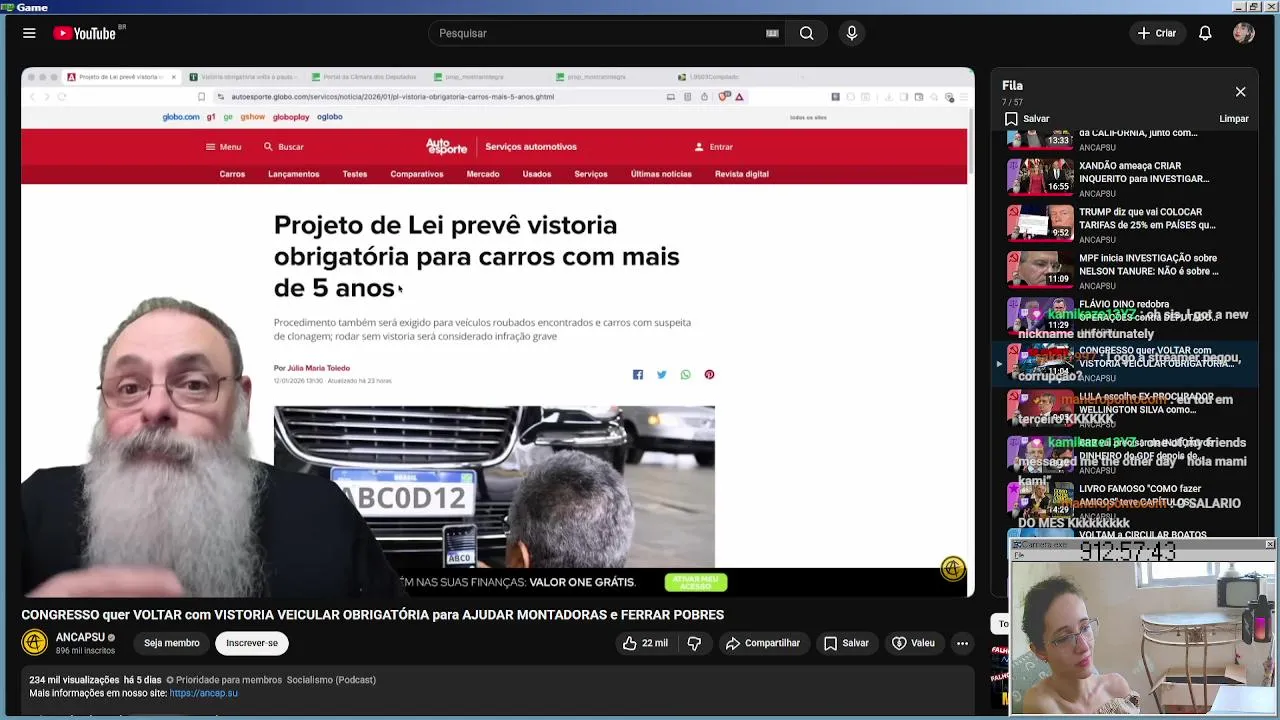
Task: Click the Twitter share icon in article
Action: [x=662, y=375]
